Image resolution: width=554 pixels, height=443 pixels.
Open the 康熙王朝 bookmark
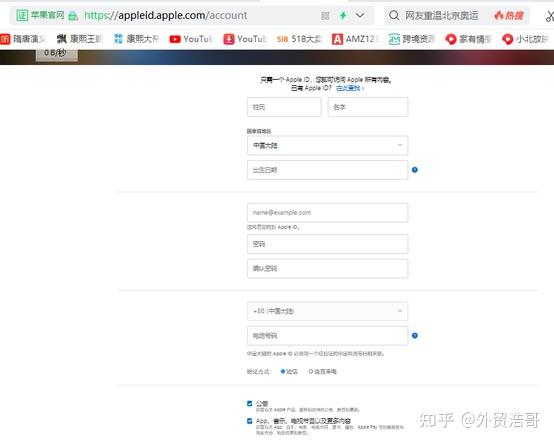[80, 39]
